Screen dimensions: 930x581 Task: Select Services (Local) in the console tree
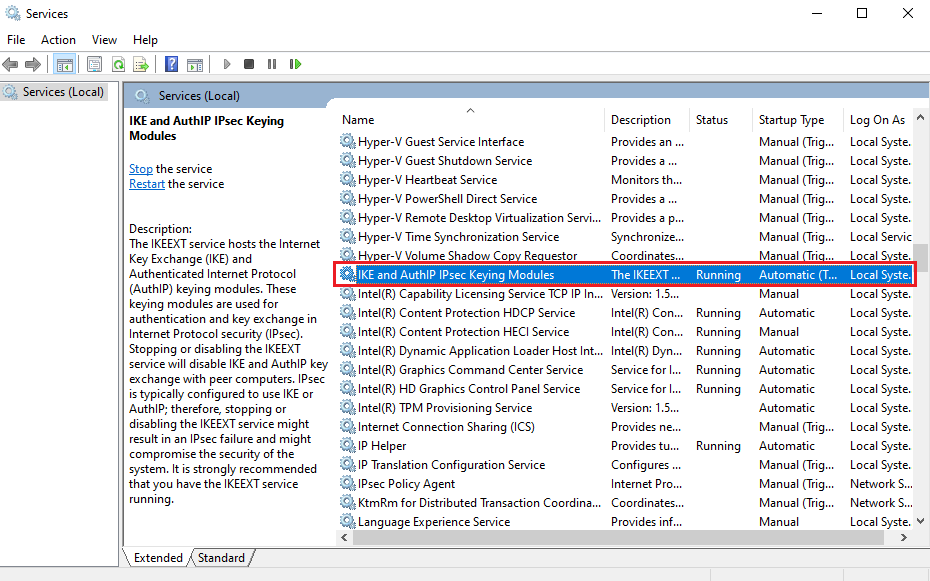(x=63, y=92)
